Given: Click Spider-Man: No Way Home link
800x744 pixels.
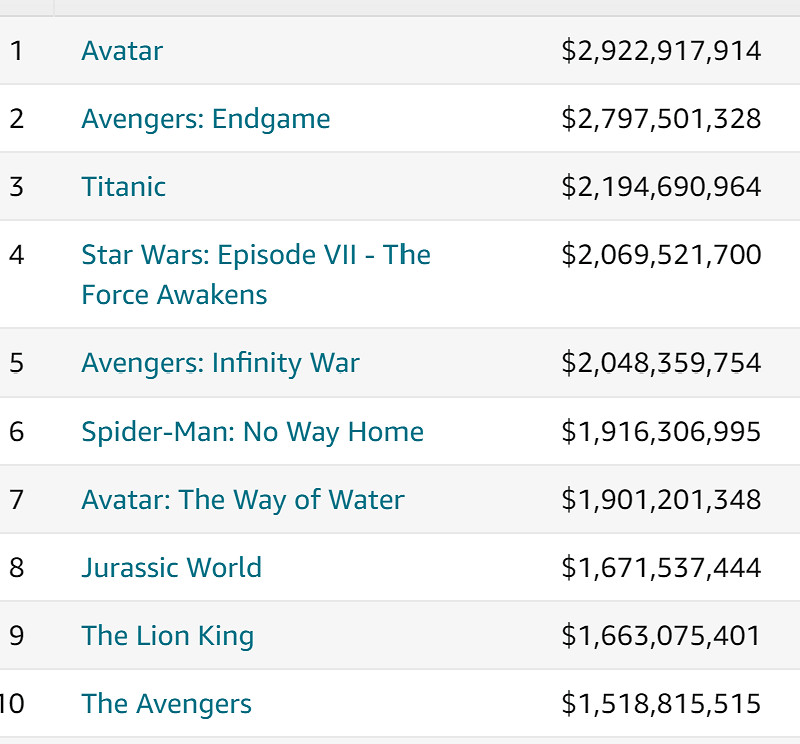Looking at the screenshot, I should coord(252,432).
